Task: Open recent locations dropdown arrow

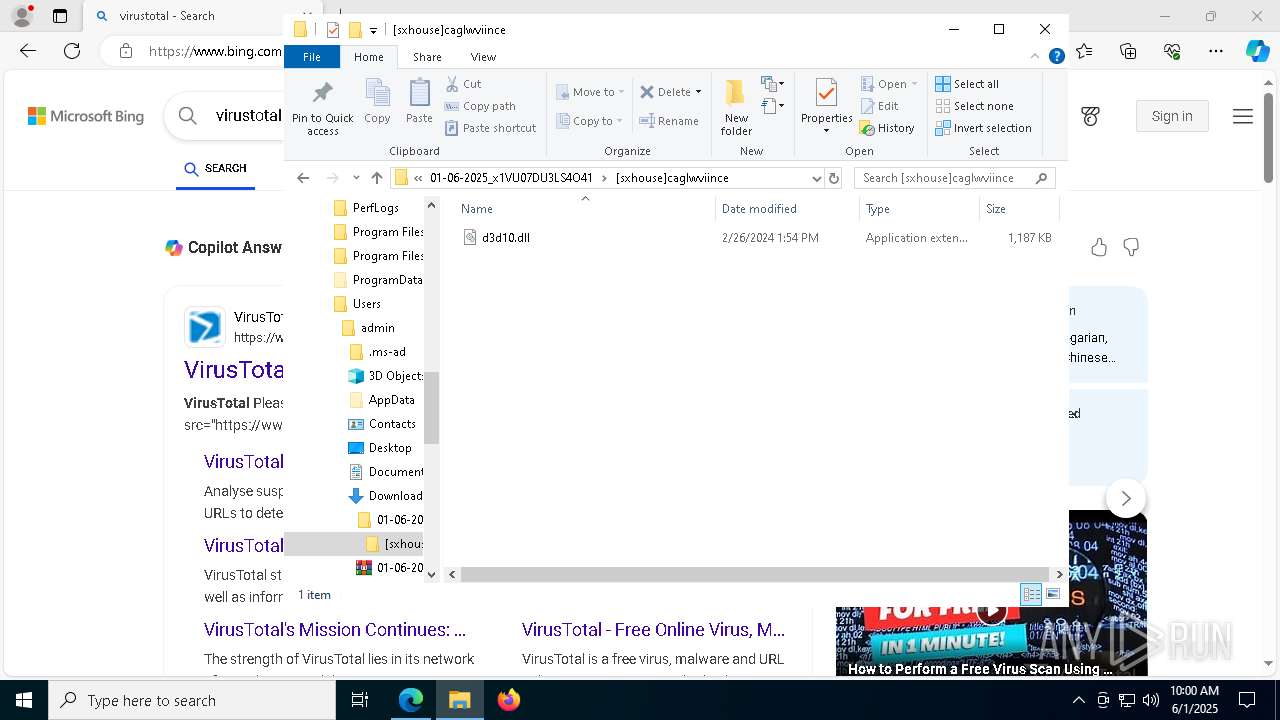Action: pos(356,178)
